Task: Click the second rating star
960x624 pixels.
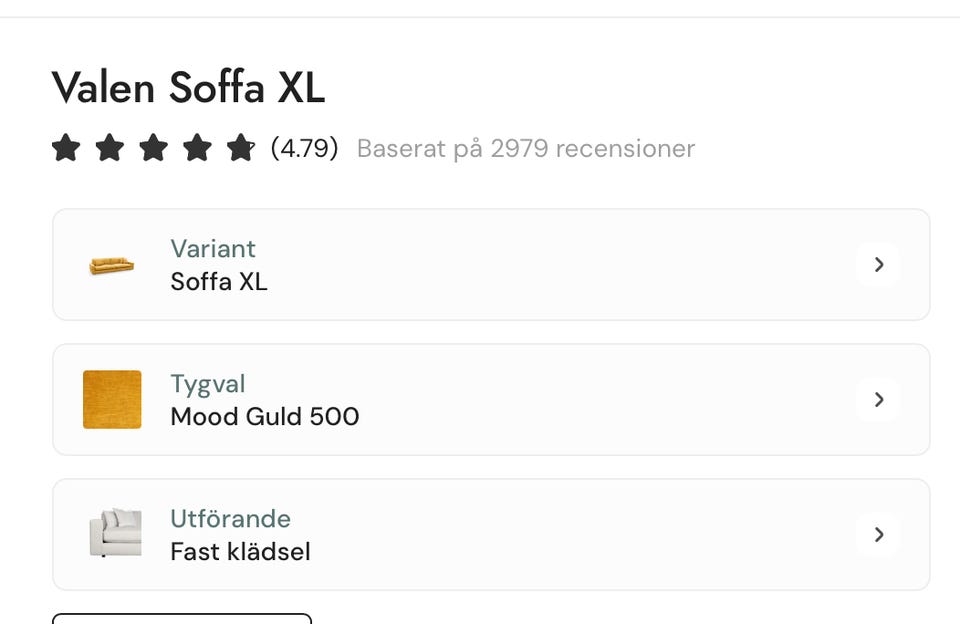Action: pyautogui.click(x=110, y=149)
